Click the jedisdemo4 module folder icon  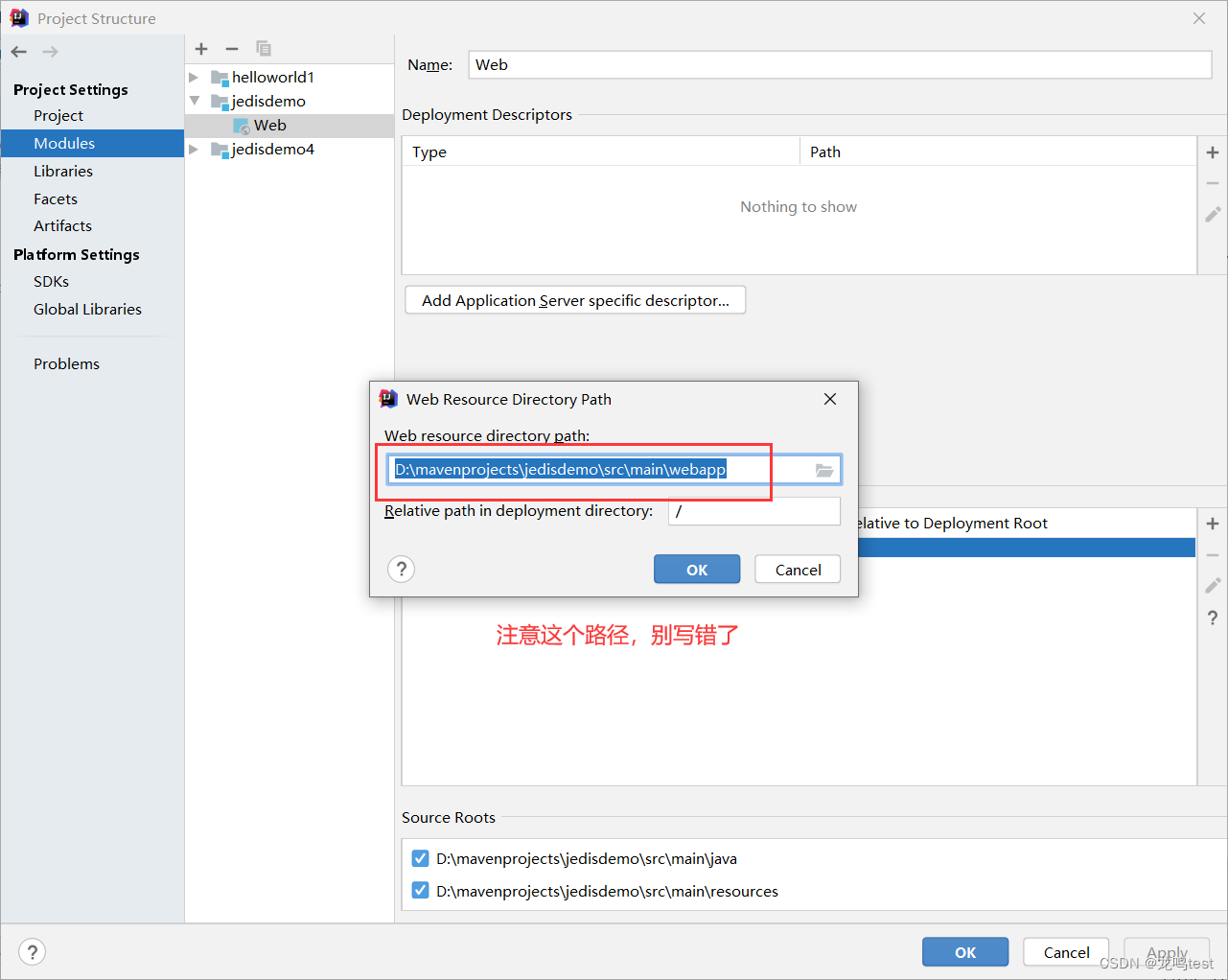(x=220, y=150)
